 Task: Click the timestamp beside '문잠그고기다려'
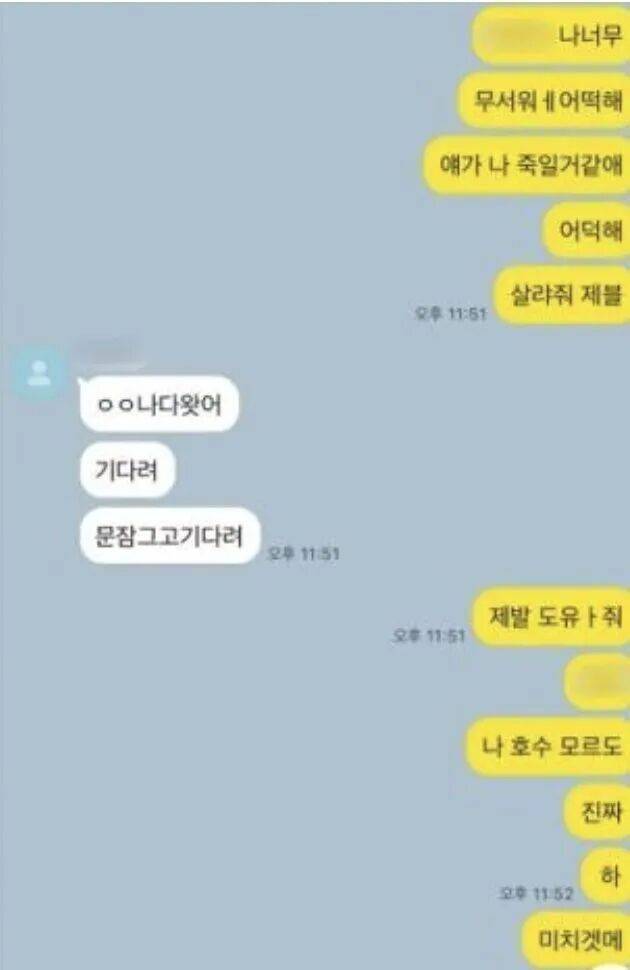point(303,553)
